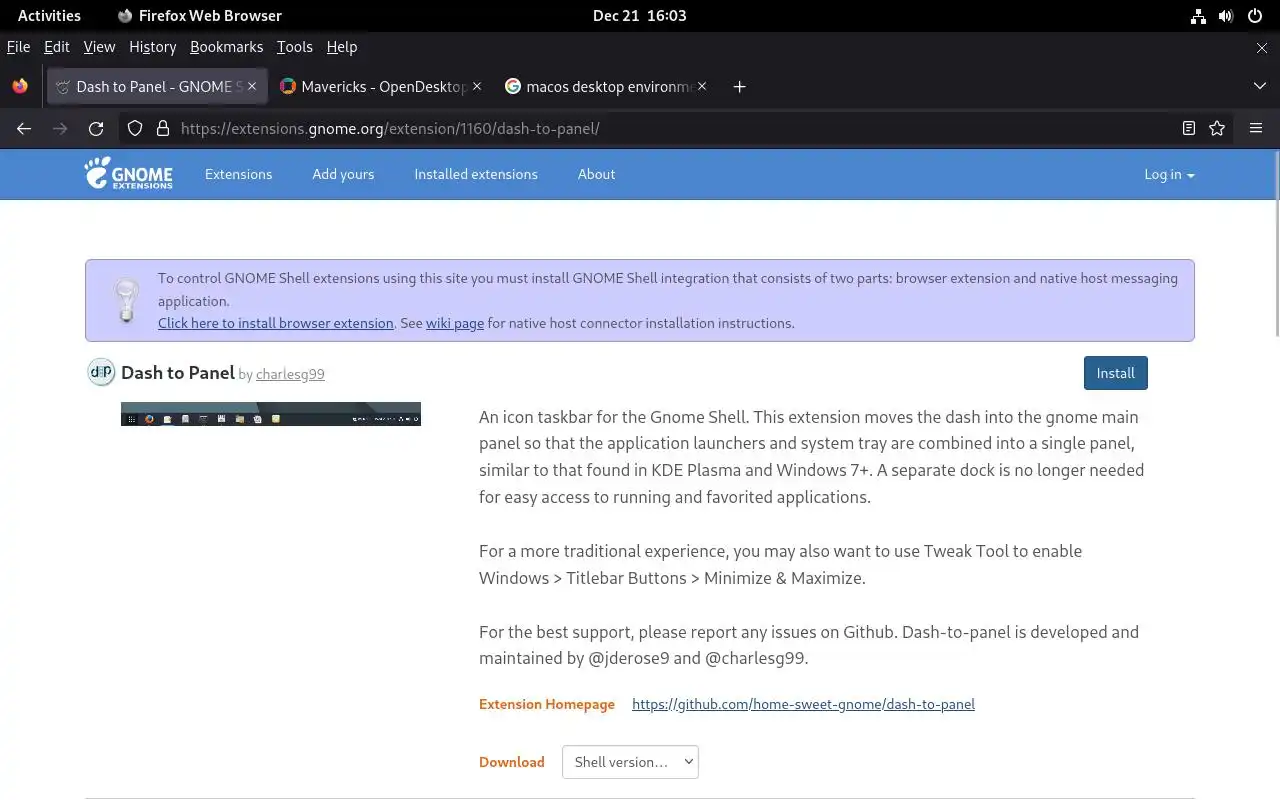Image resolution: width=1280 pixels, height=800 pixels.
Task: Open the Dash to Panel title link
Action: click(178, 373)
